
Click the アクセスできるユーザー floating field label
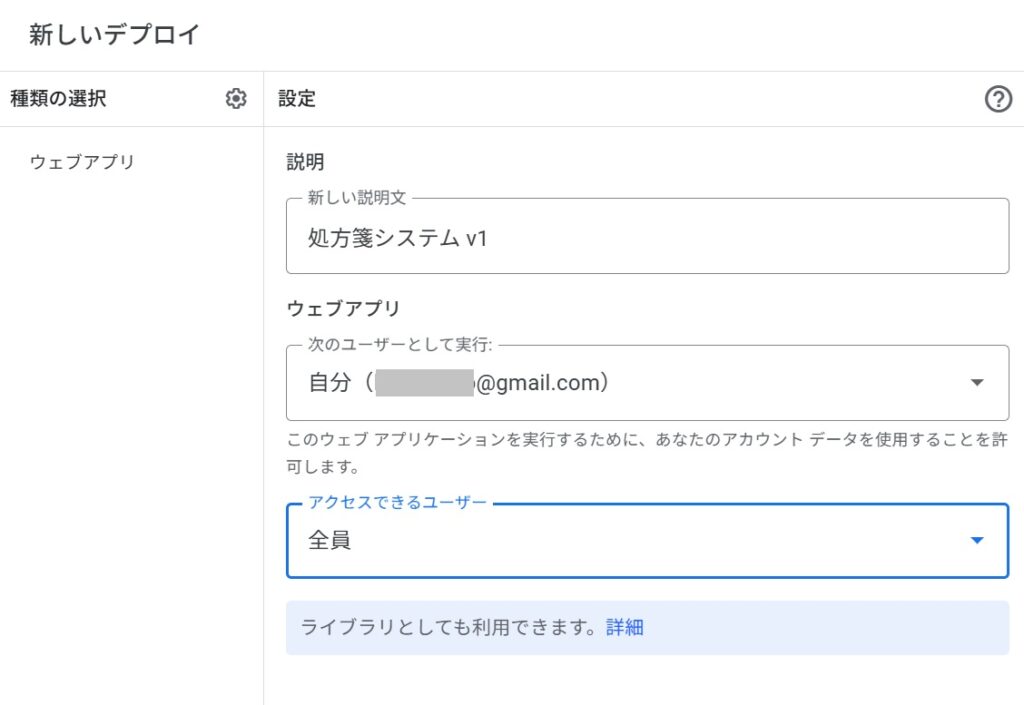397,502
